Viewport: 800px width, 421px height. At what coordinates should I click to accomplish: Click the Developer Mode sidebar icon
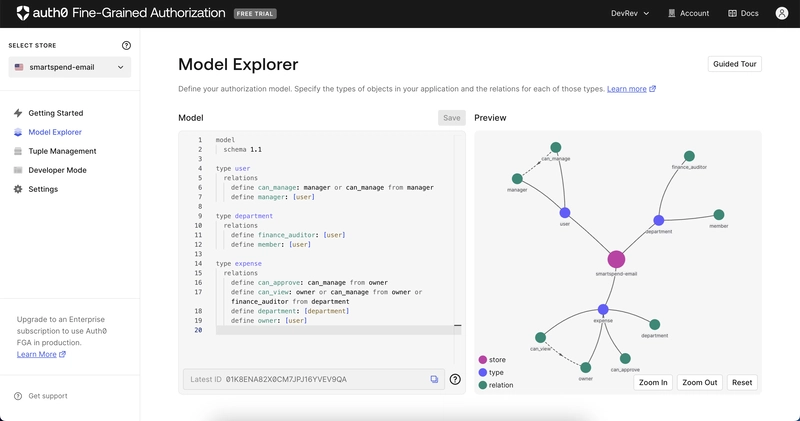(18, 170)
